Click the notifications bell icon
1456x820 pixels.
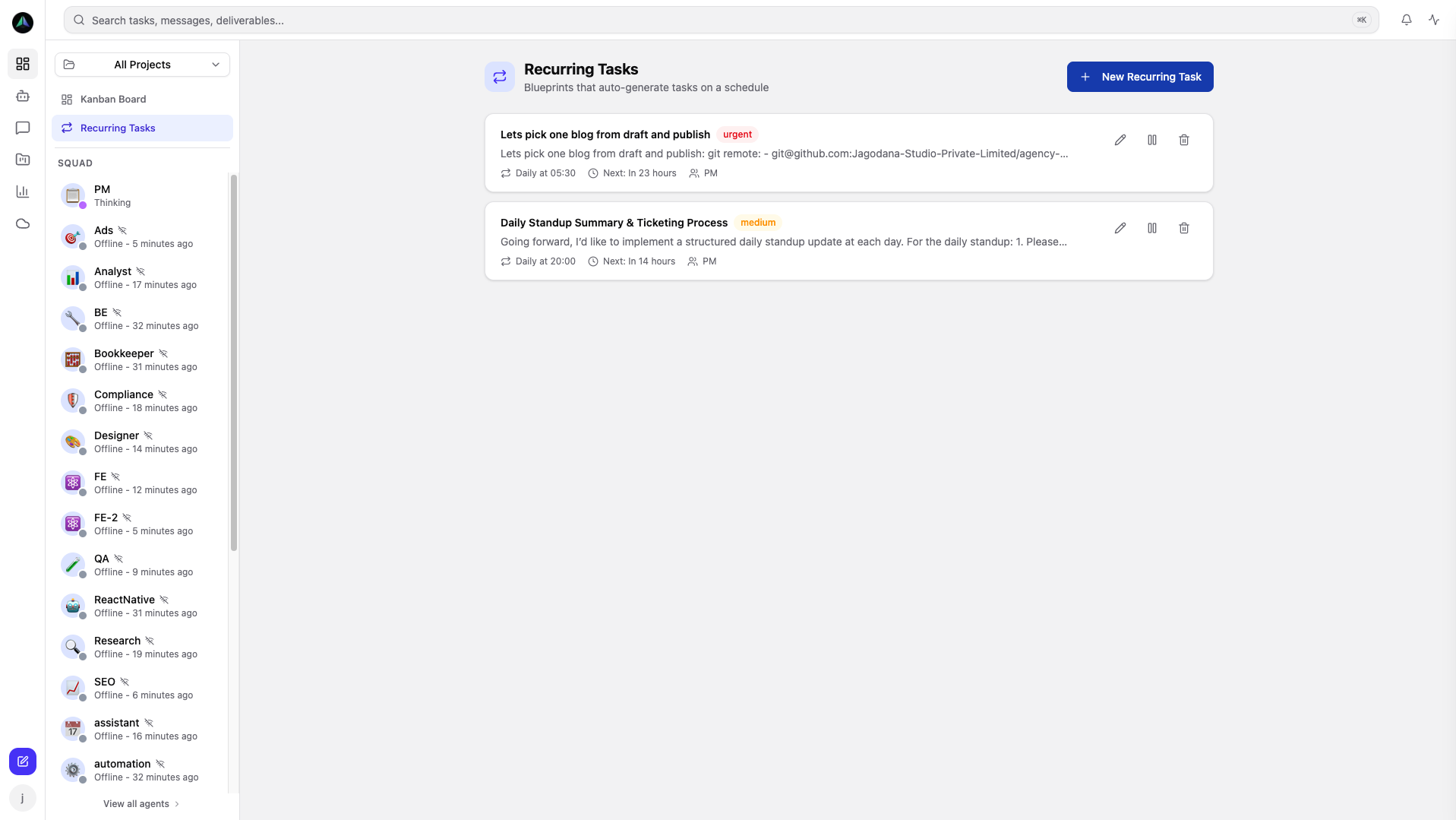[x=1406, y=21]
